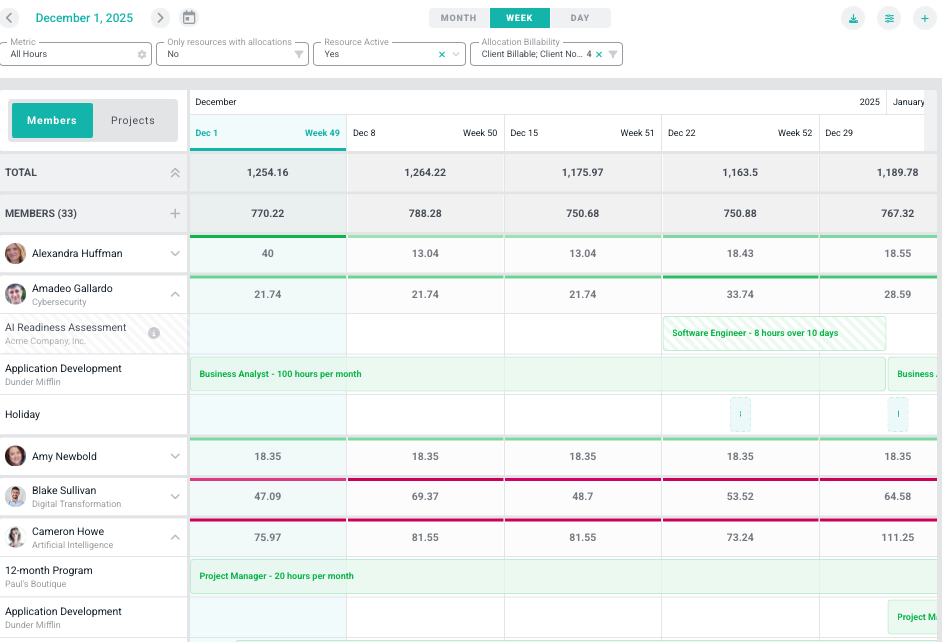This screenshot has height=642, width=942.
Task: Collapse the TOTAL row with double chevron
Action: click(175, 173)
